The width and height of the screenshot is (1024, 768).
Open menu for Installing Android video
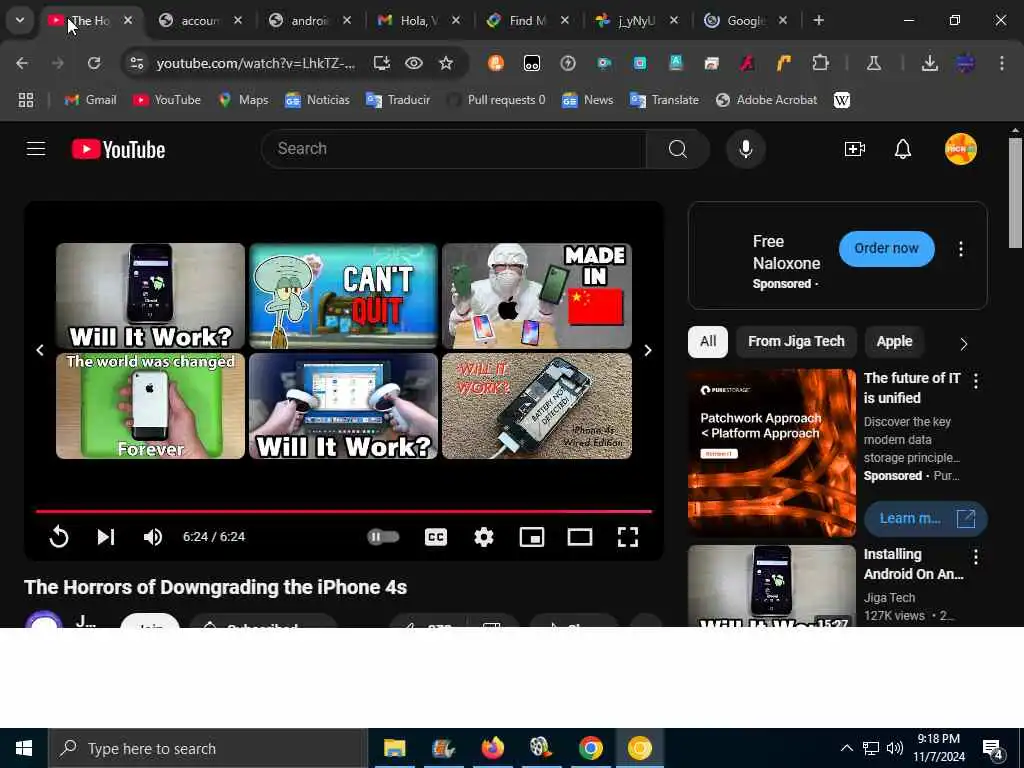[x=976, y=556]
